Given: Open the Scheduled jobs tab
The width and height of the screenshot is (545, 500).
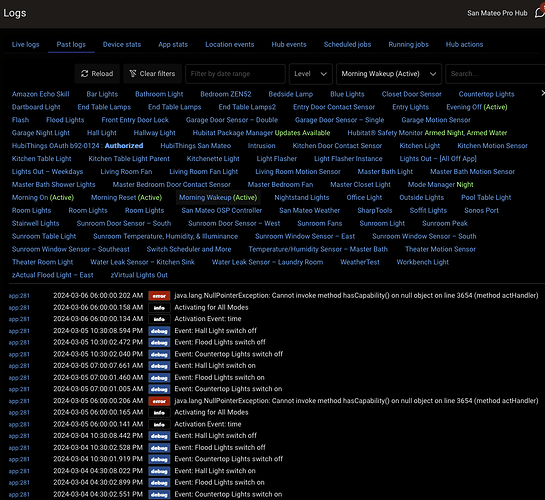Looking at the screenshot, I should [347, 44].
